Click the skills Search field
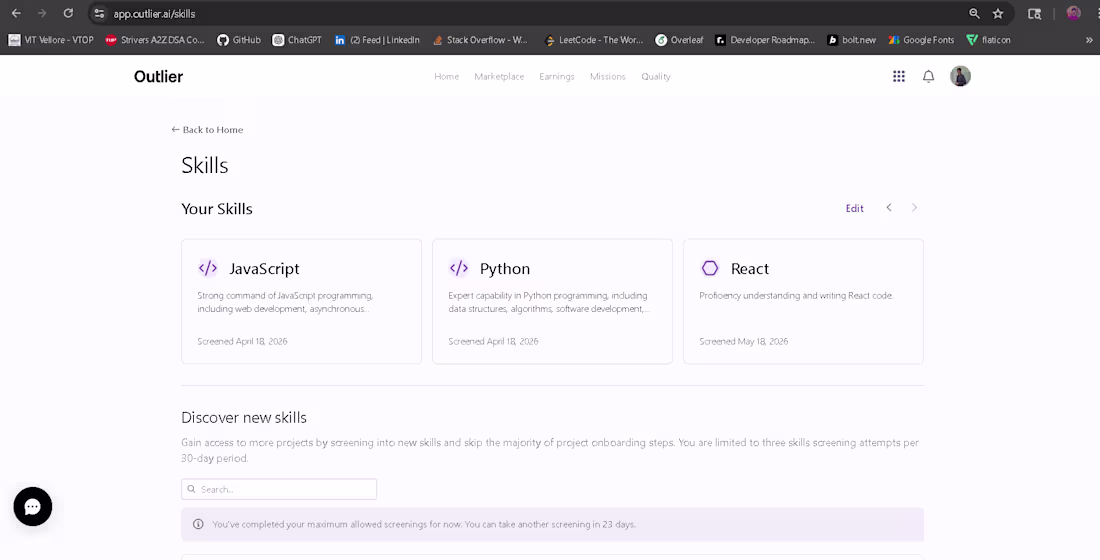The width and height of the screenshot is (1100, 560). click(279, 489)
